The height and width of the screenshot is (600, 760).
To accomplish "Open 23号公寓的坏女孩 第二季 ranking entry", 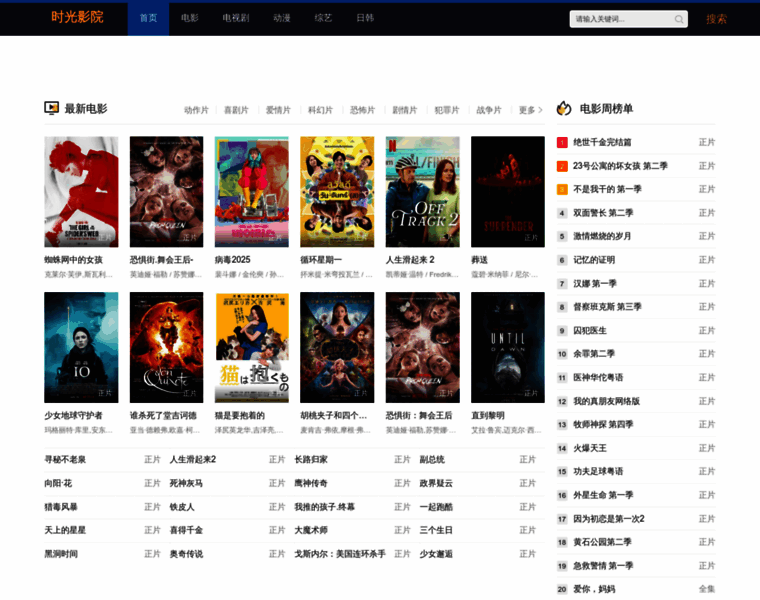I will click(x=620, y=166).
